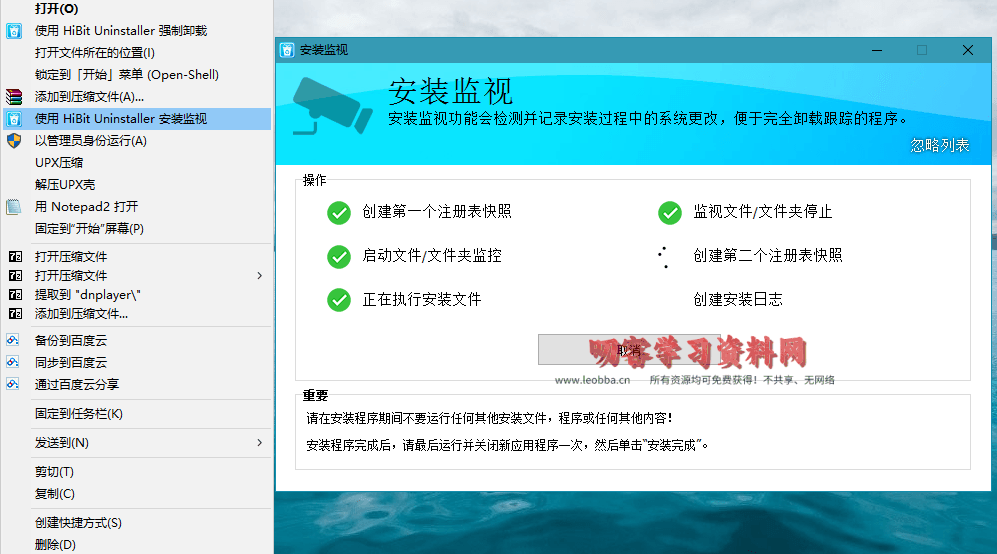This screenshot has width=997, height=554.
Task: Choose 固定到任务栏(K) menu item
Action: coord(79,414)
